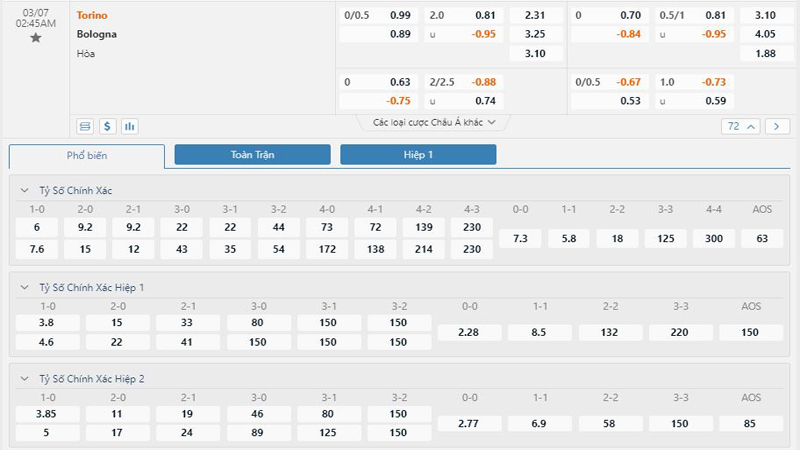Viewport: 800px width, 450px height.
Task: Select over 2.0 odds 0.81 full match
Action: point(464,15)
